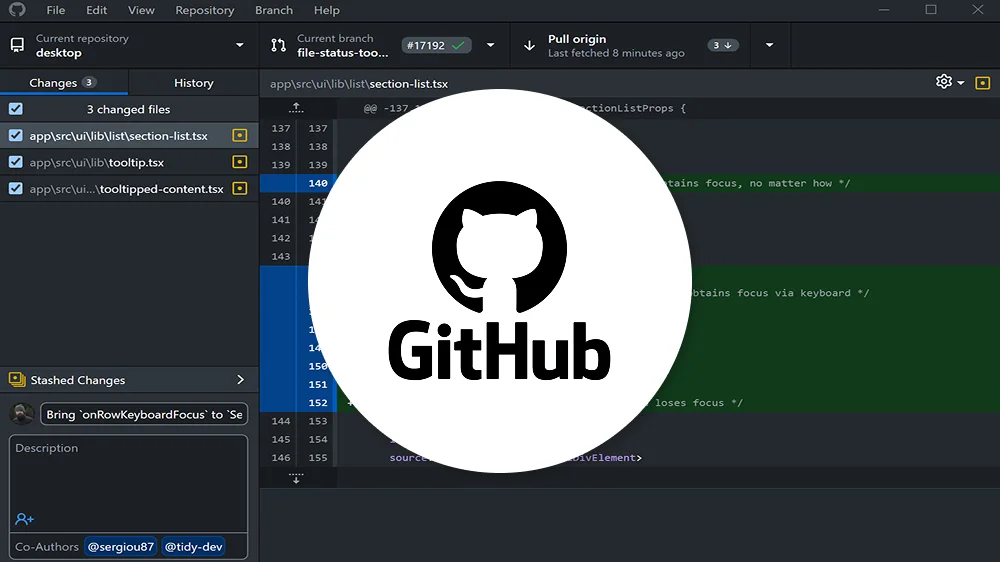Viewport: 1000px width, 562px height.
Task: Click diff line number 152 added row
Action: (318, 403)
